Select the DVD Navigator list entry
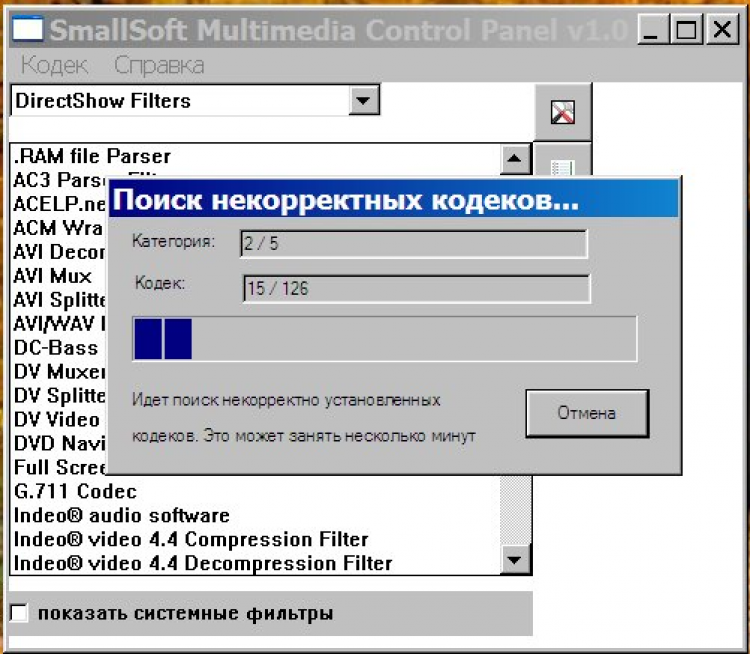Image resolution: width=750 pixels, height=654 pixels. click(x=59, y=443)
